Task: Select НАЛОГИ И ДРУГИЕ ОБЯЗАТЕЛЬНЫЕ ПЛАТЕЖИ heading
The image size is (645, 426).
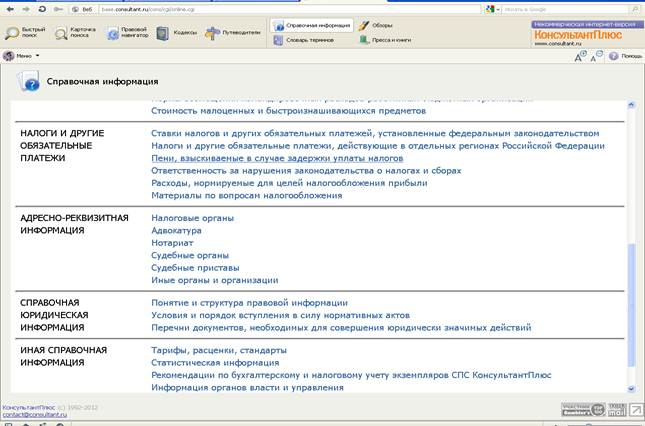Action: coord(62,146)
